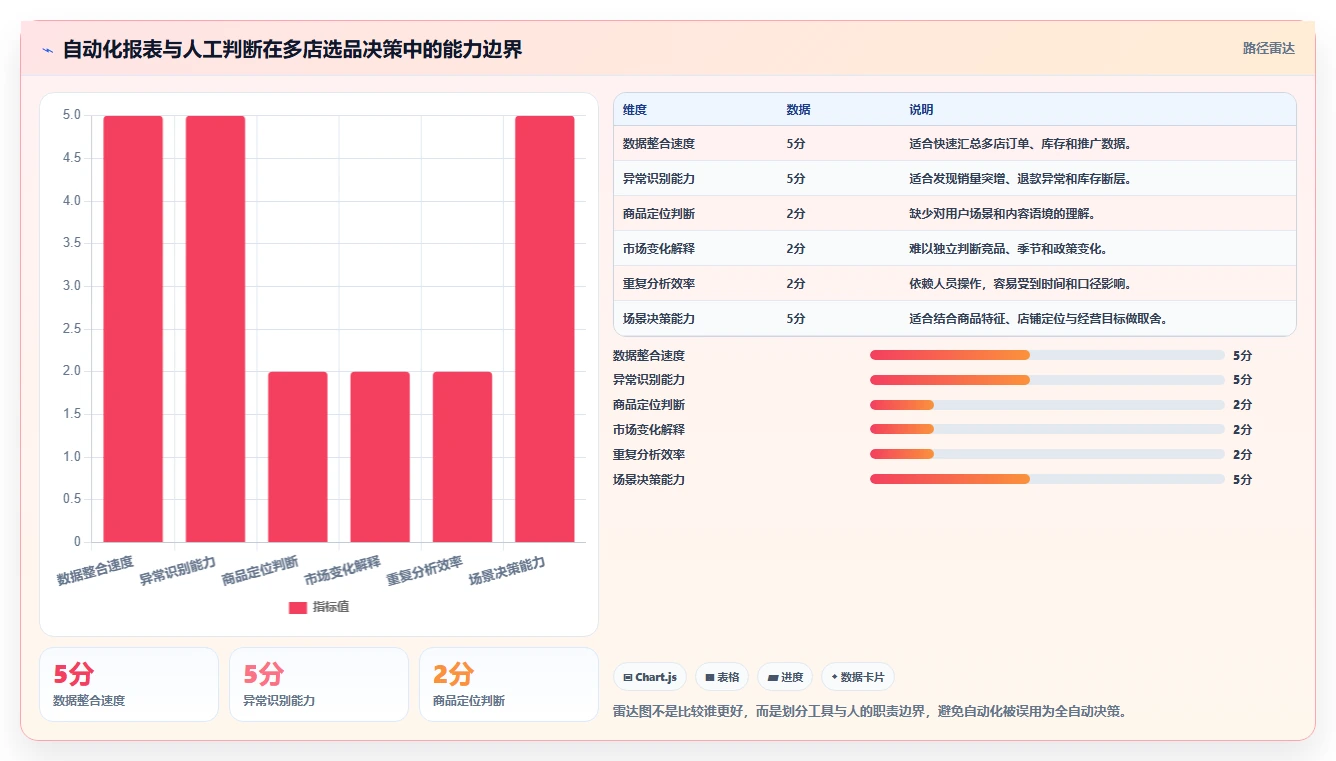Click the 异常识别能力 progress bar
Screen dimensions: 1336x761
click(x=1047, y=380)
